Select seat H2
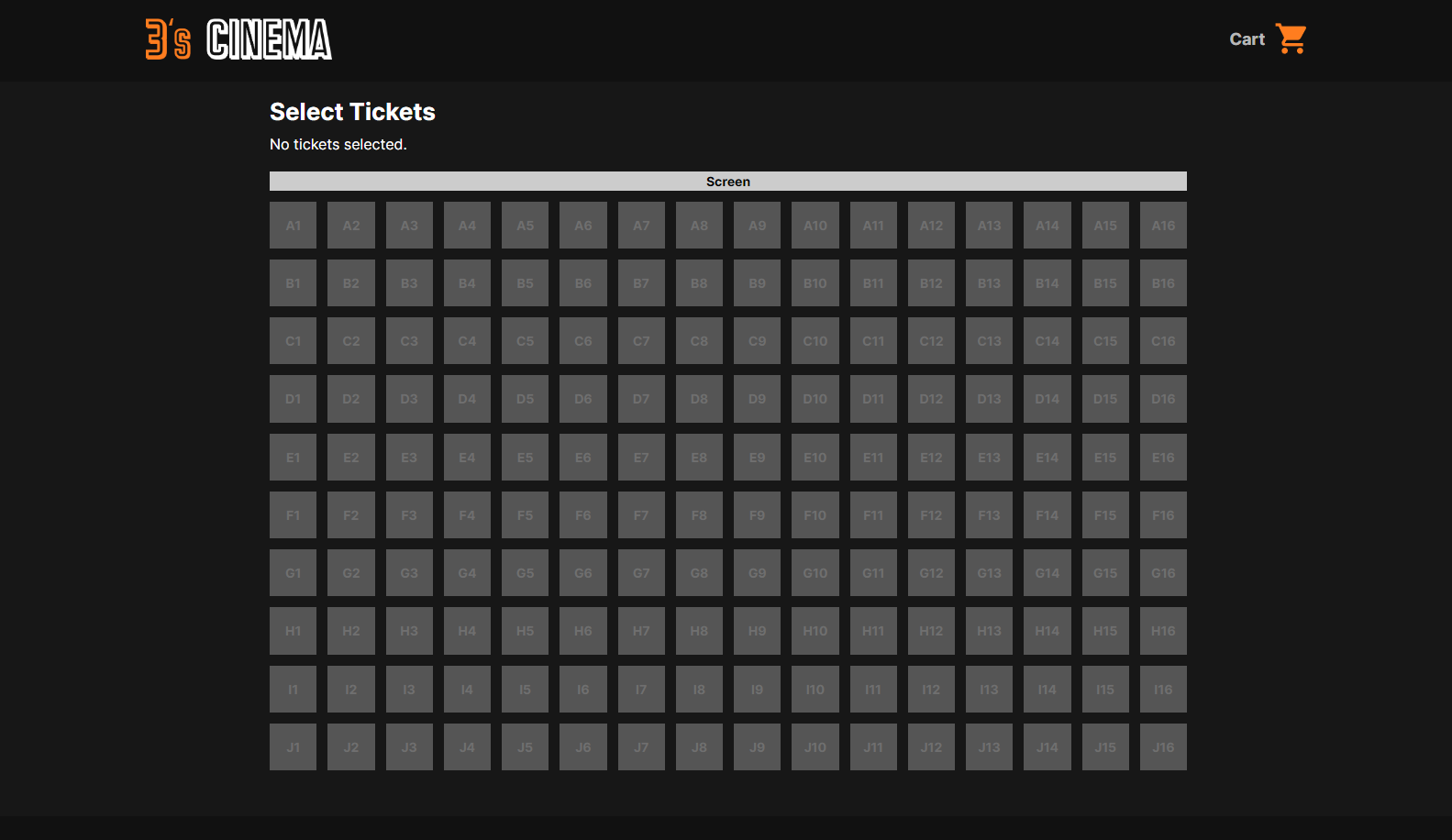The width and height of the screenshot is (1452, 840). pyautogui.click(x=351, y=631)
